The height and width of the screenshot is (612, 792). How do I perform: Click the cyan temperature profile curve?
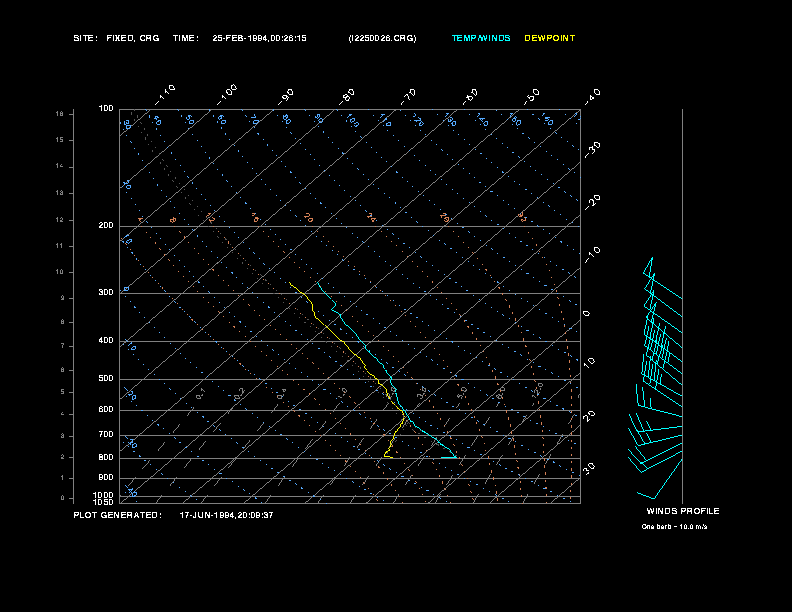click(366, 348)
